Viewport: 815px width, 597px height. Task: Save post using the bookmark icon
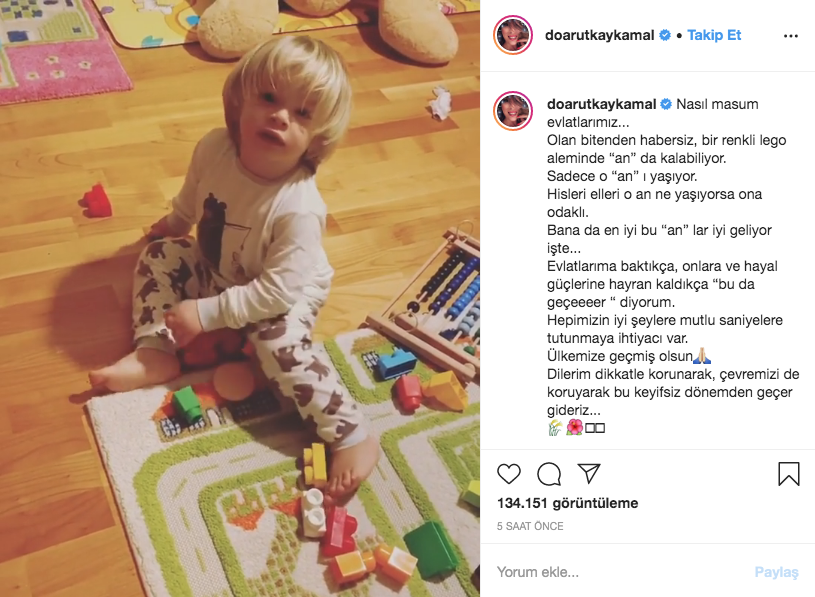pyautogui.click(x=788, y=474)
